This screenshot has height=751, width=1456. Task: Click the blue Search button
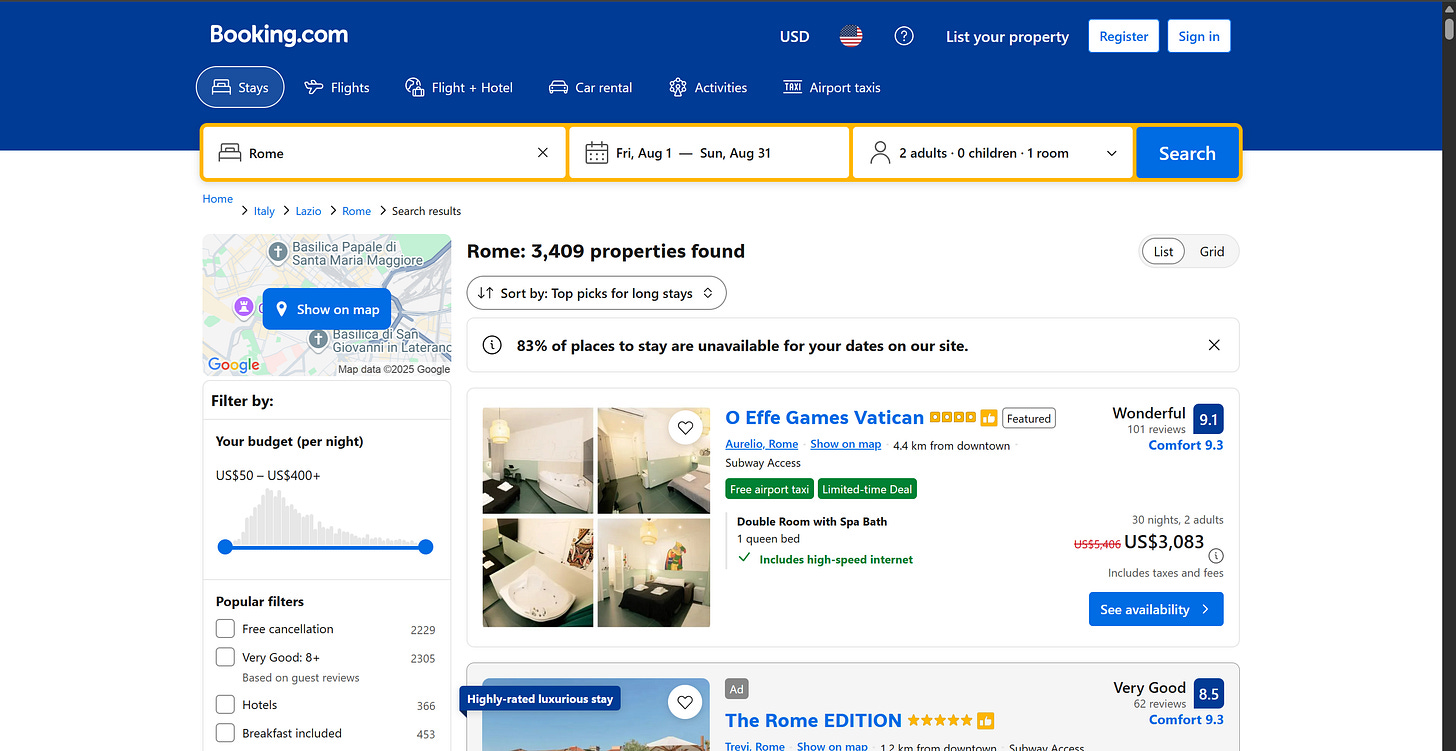tap(1187, 153)
